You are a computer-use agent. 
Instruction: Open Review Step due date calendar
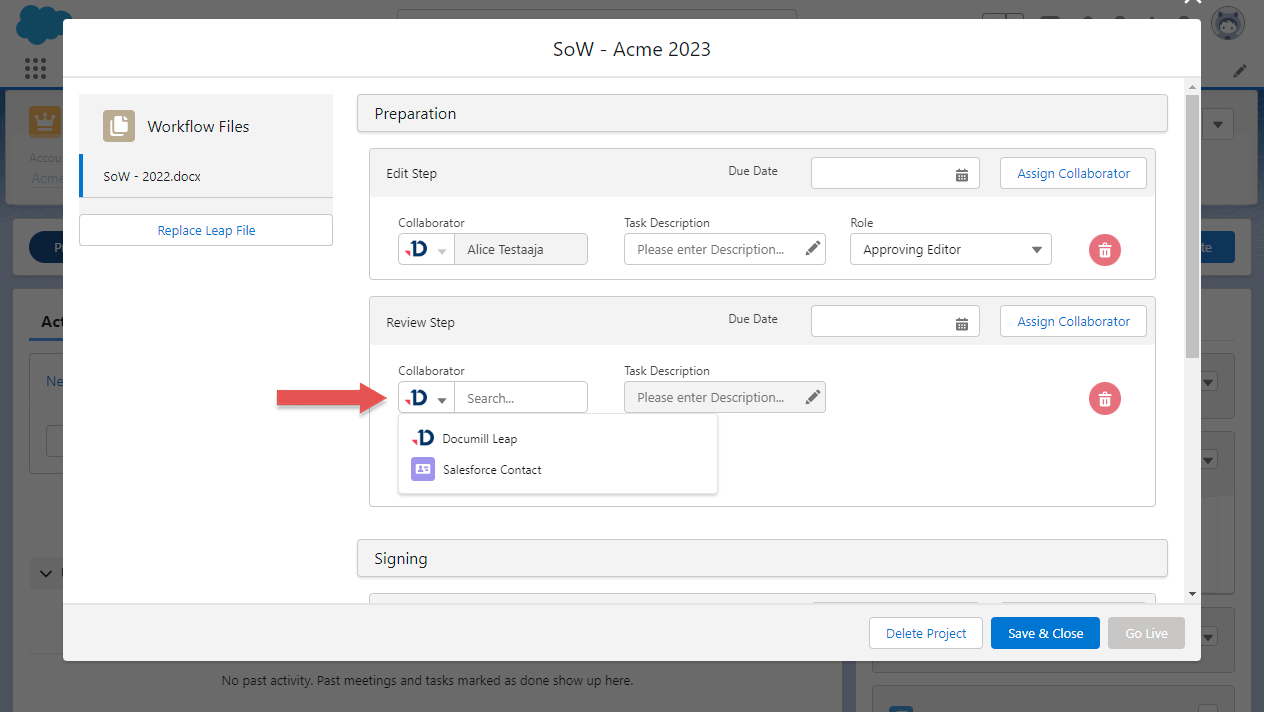click(x=961, y=323)
